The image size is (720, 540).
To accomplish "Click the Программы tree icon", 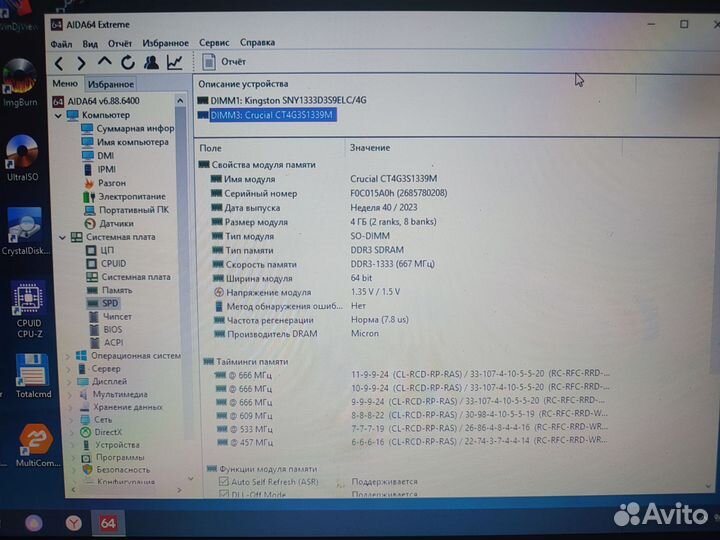I will pyautogui.click(x=86, y=458).
